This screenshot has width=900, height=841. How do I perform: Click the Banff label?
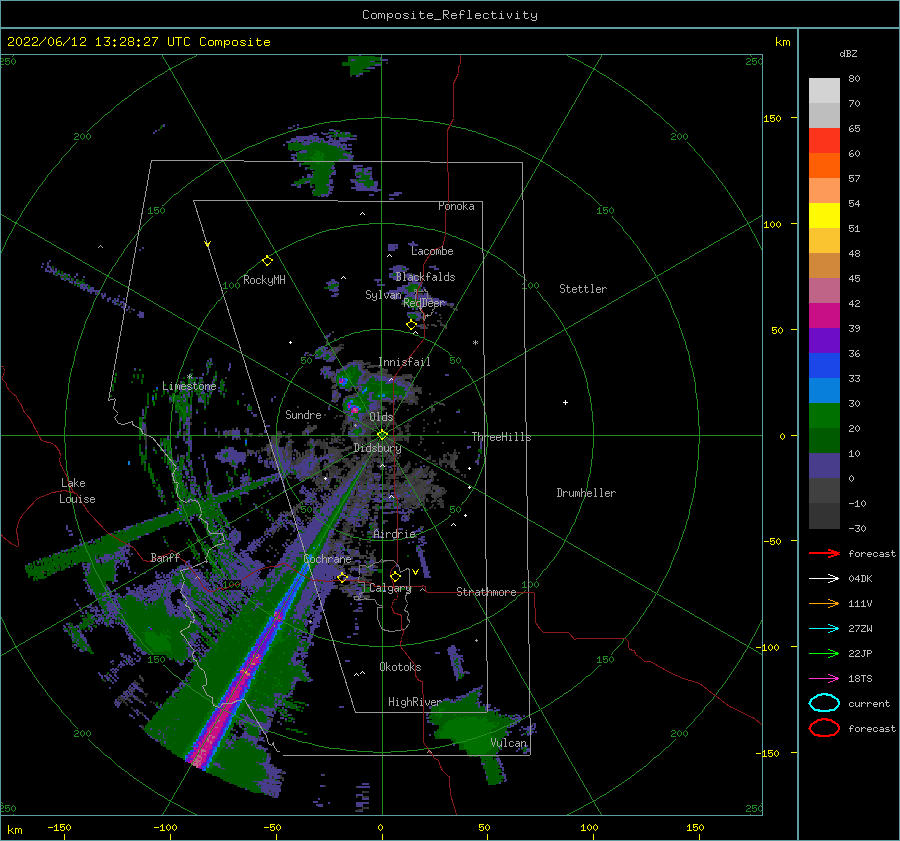[165, 557]
